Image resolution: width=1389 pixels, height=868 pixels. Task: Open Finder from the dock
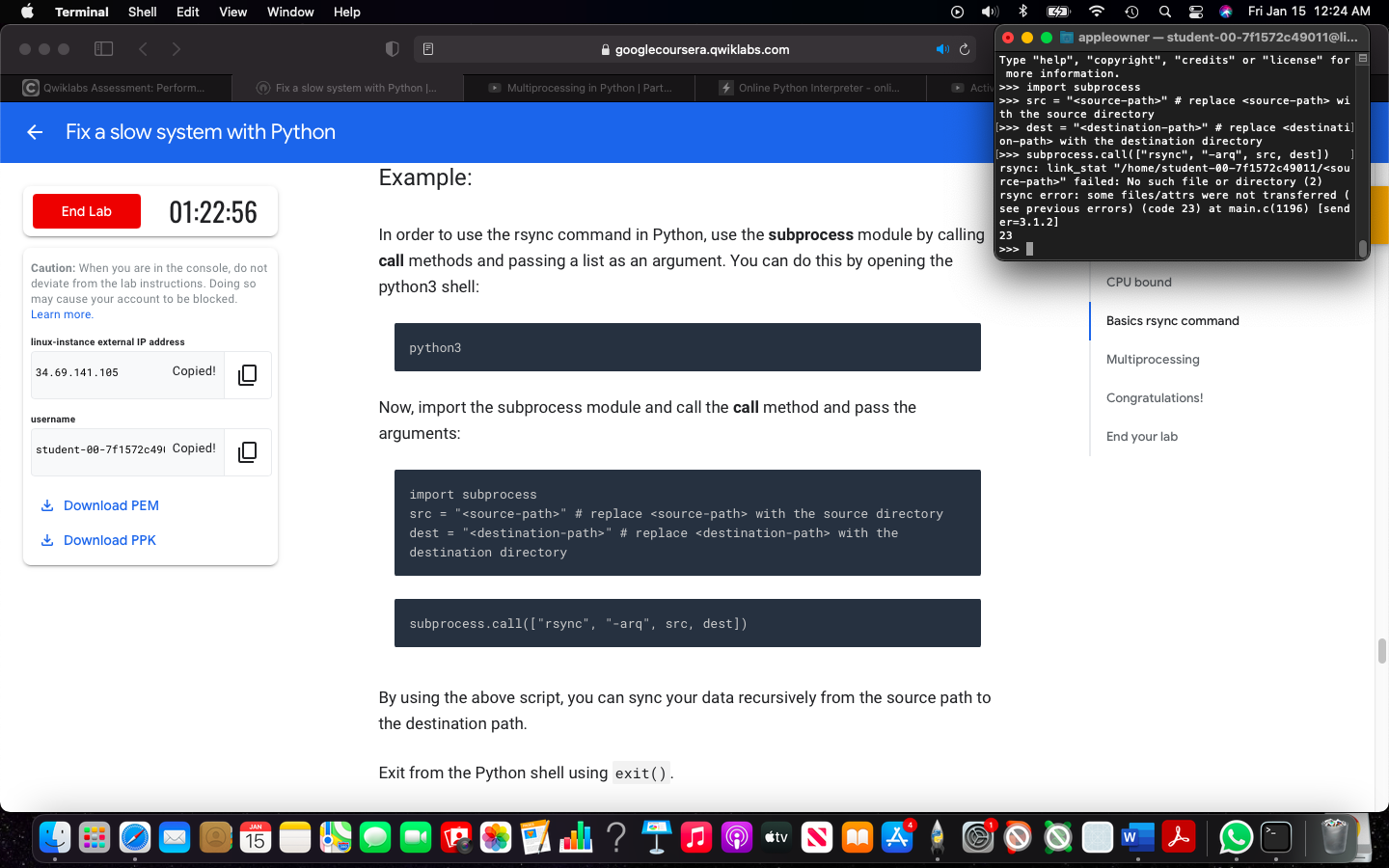(55, 837)
